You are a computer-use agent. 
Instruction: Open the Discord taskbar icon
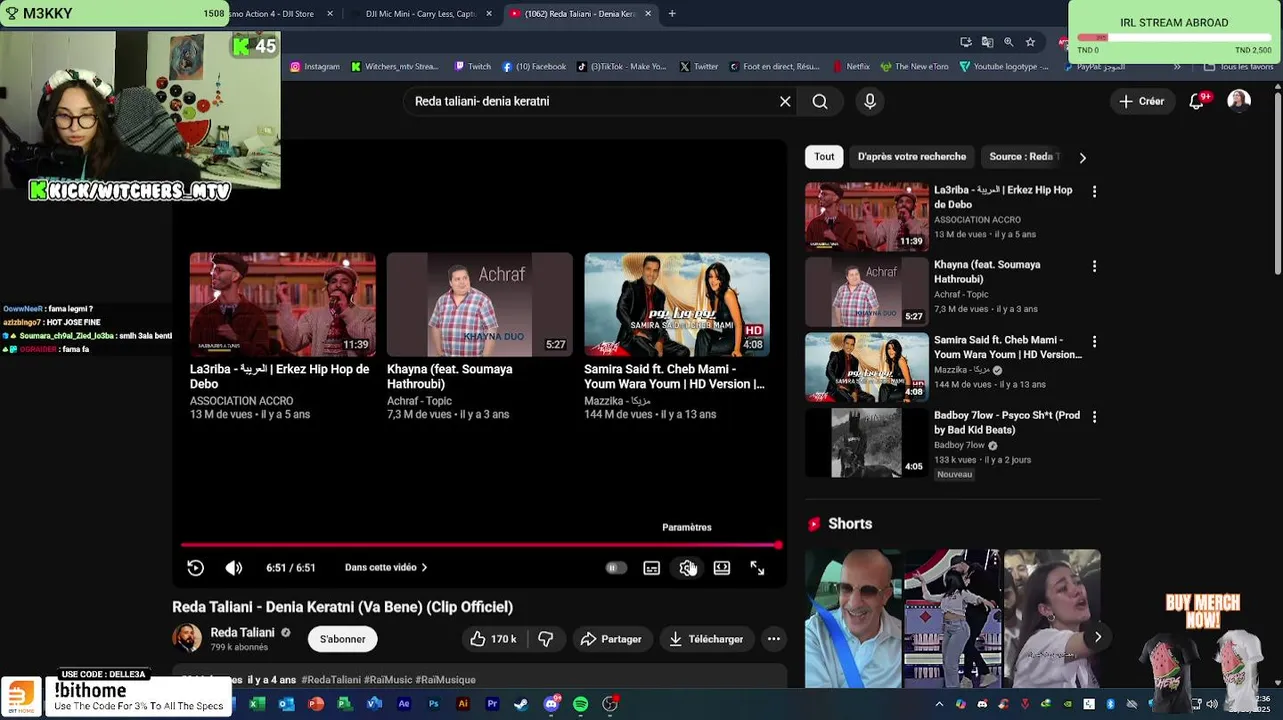pos(551,704)
